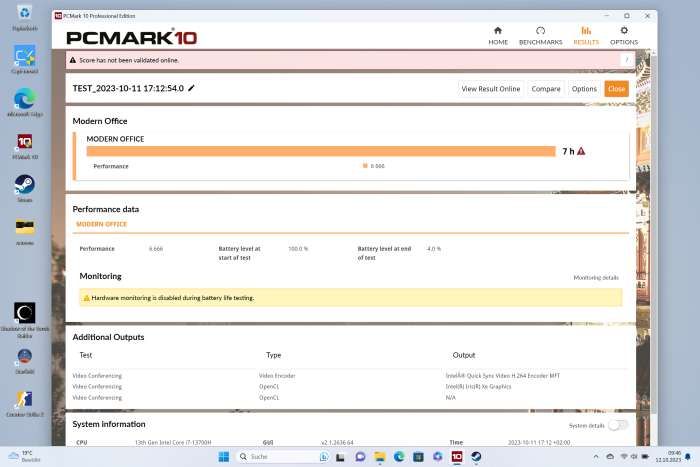Screen dimensions: 700x467
Task: Go to the Benchmarks section
Action: coord(540,36)
